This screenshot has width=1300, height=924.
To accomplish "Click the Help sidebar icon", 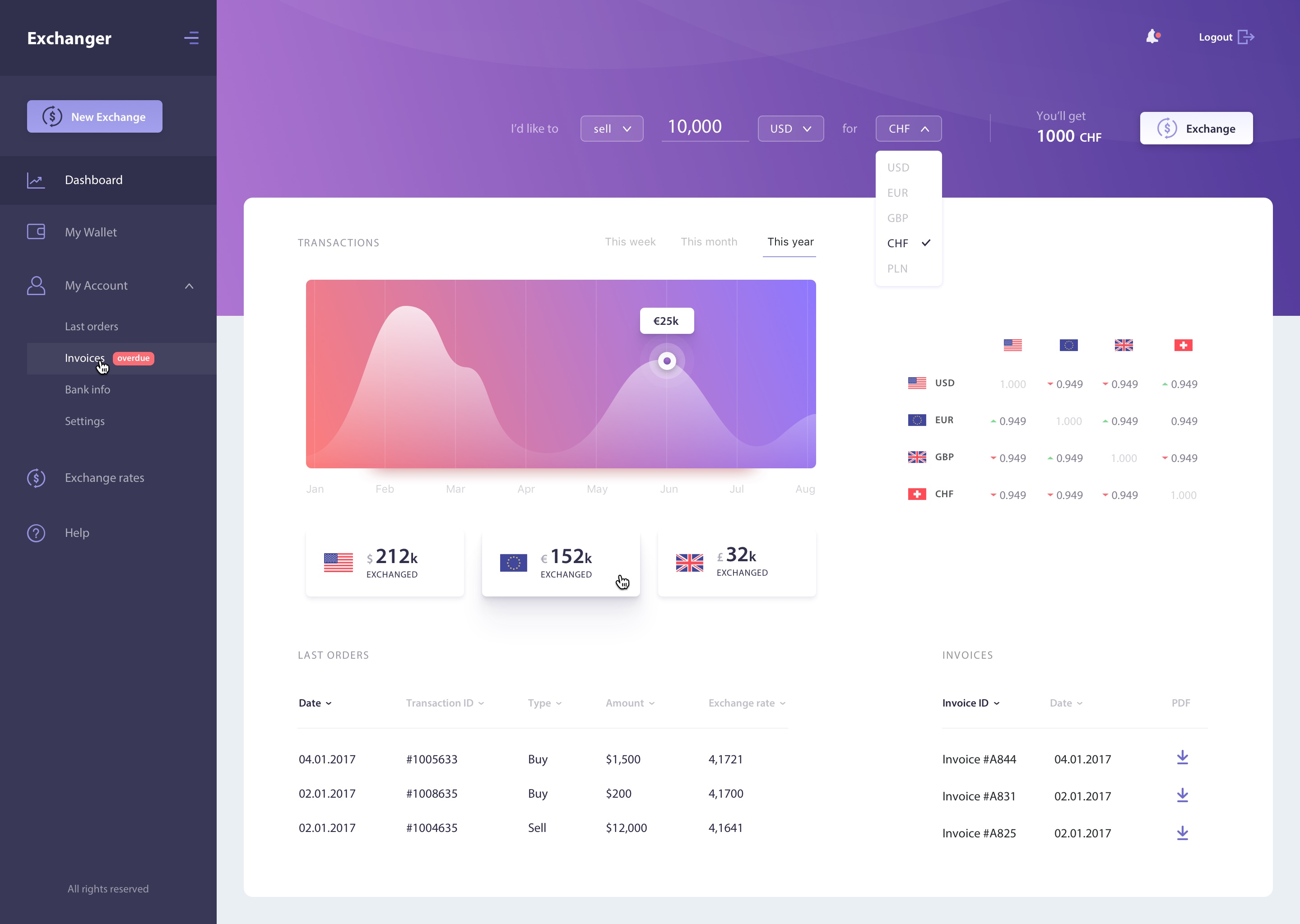I will (36, 532).
